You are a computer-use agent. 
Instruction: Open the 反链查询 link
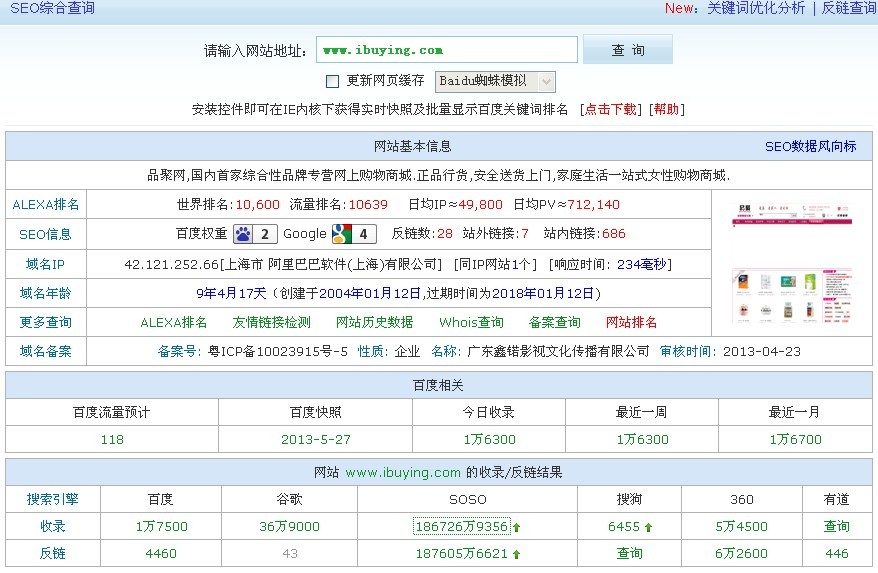[x=849, y=8]
